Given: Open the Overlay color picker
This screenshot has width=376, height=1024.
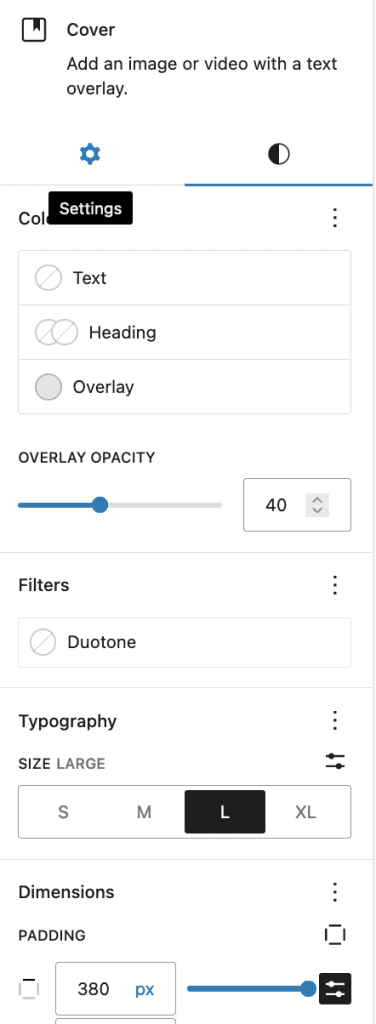Looking at the screenshot, I should 185,387.
